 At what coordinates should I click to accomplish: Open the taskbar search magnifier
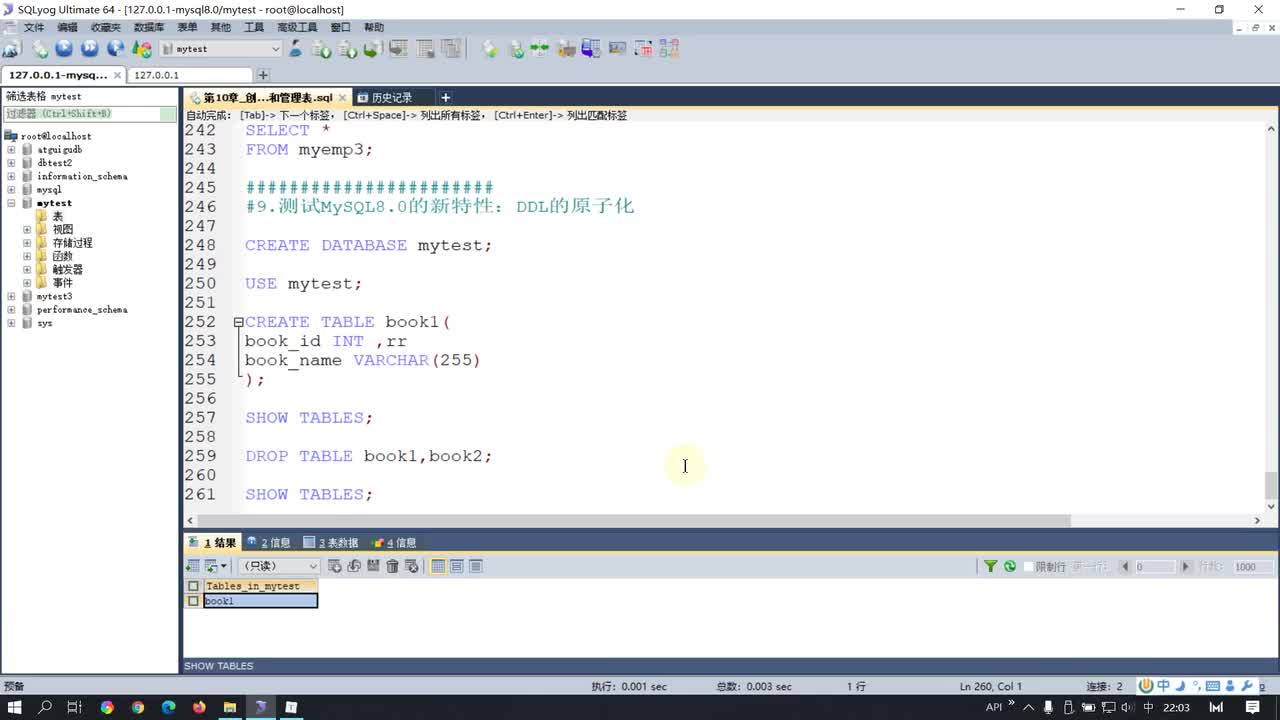45,707
